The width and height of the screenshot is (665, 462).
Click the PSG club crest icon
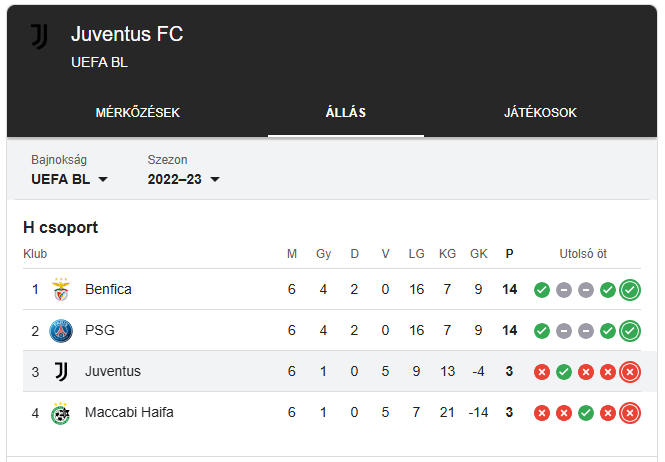[61, 331]
